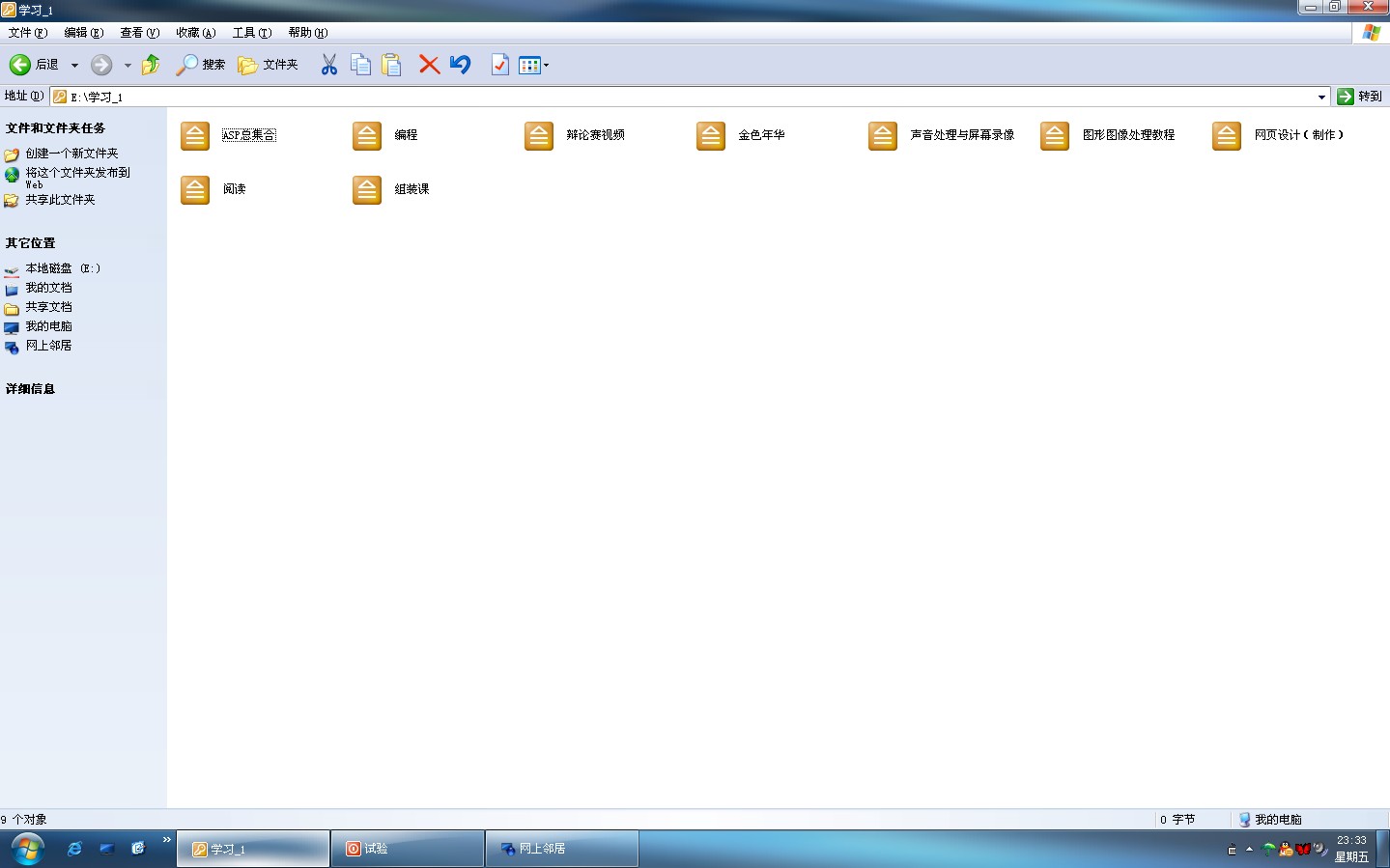Image resolution: width=1390 pixels, height=868 pixels.
Task: Click 共享此文件夹 task link
Action: click(x=60, y=200)
